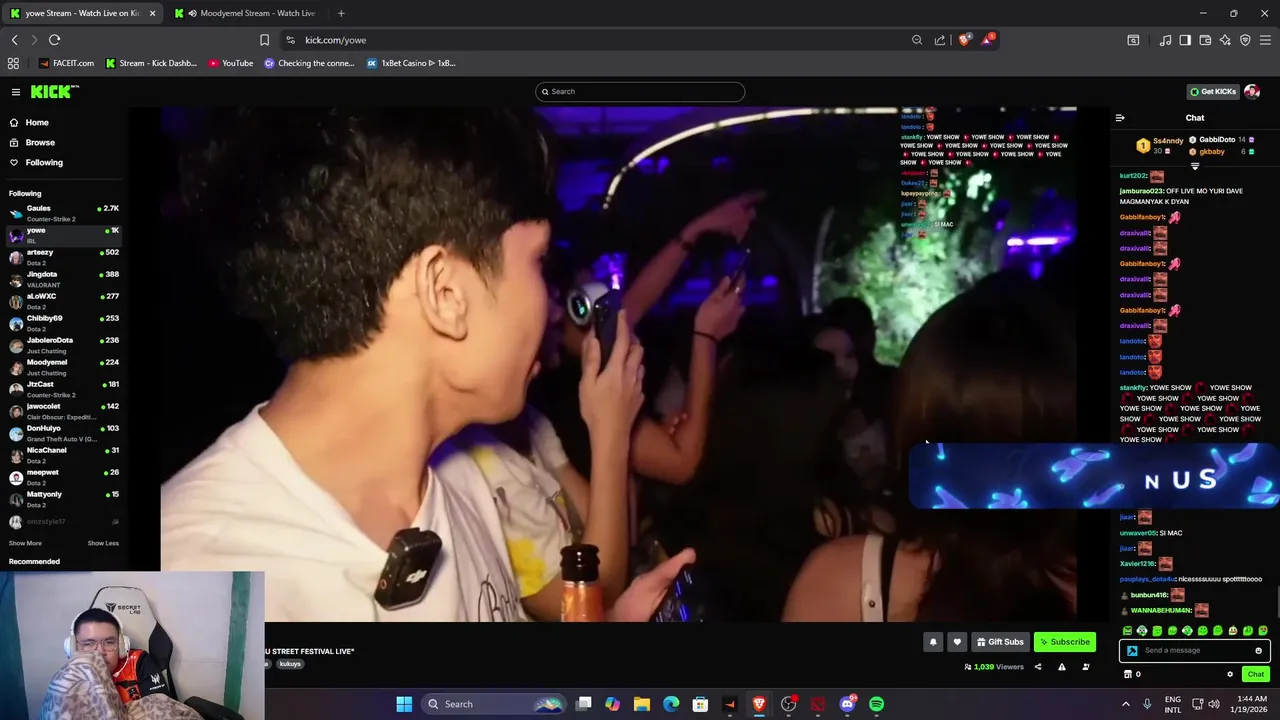Go to Kick homepage via the KICK logo
The width and height of the screenshot is (1280, 720).
(x=54, y=92)
